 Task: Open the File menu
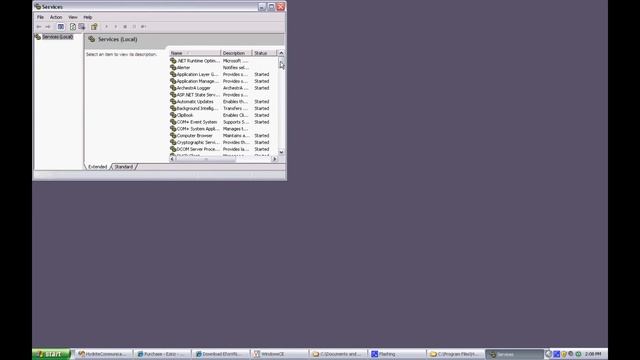coord(40,17)
